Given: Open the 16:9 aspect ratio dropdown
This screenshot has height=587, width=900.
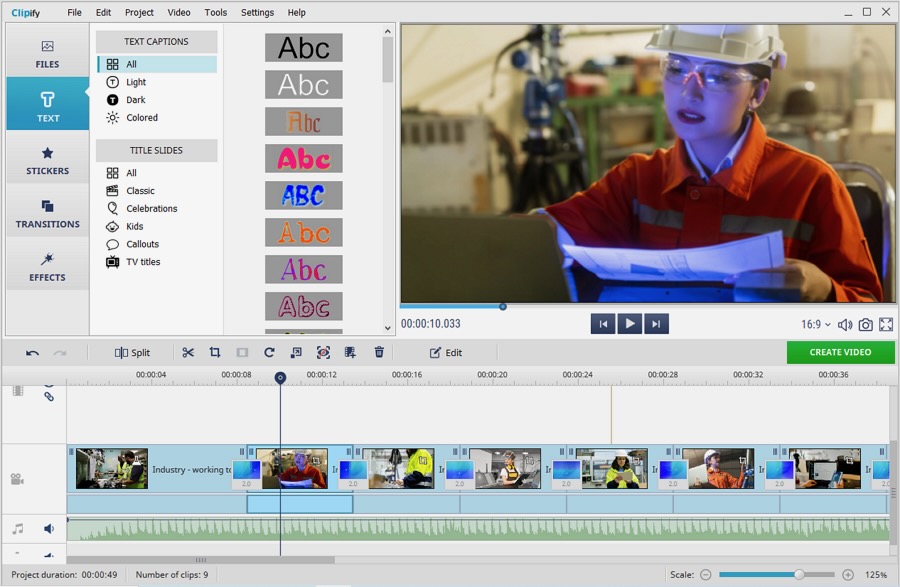Looking at the screenshot, I should click(x=815, y=325).
